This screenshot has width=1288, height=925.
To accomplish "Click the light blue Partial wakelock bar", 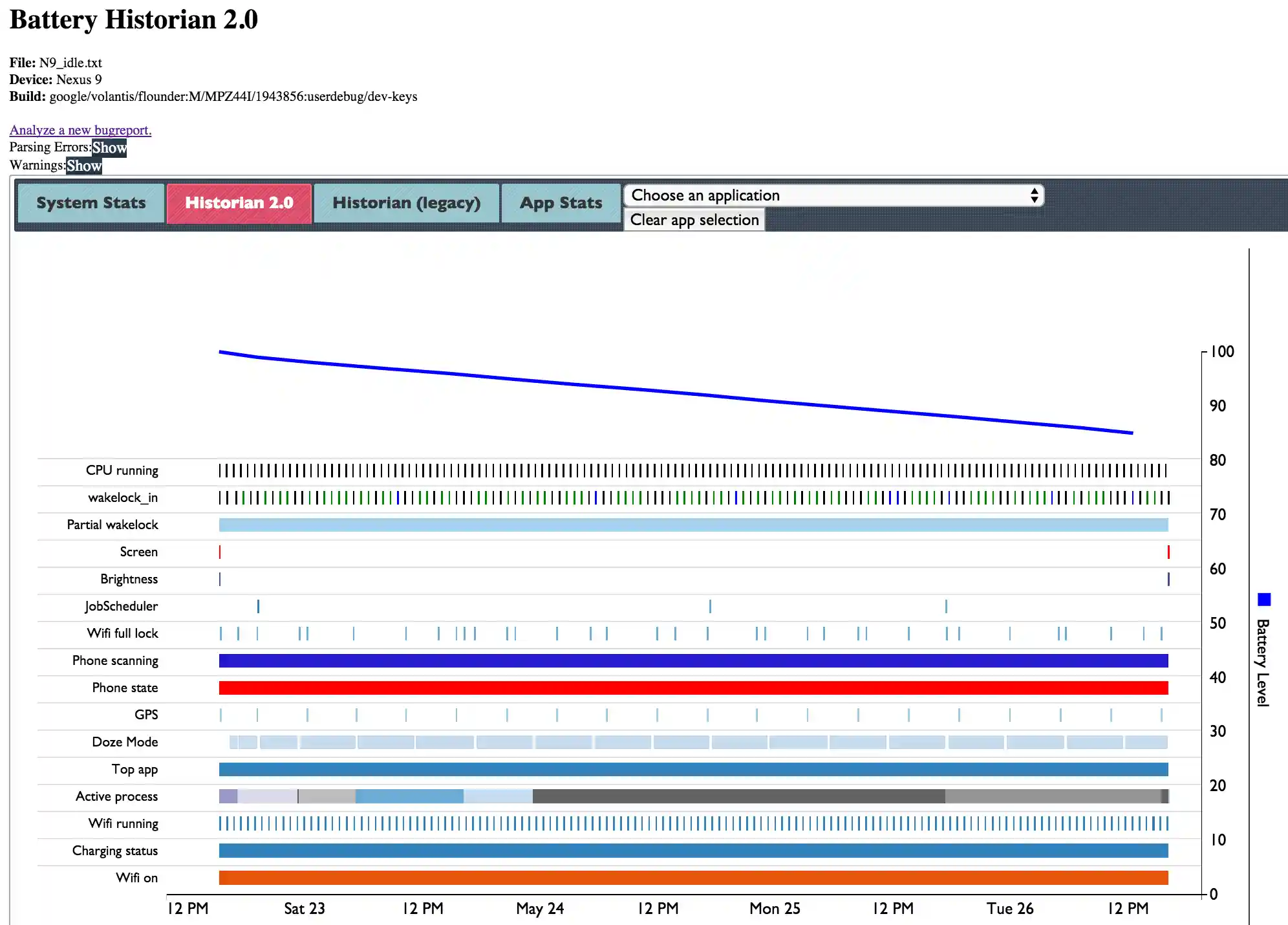I will pos(693,525).
